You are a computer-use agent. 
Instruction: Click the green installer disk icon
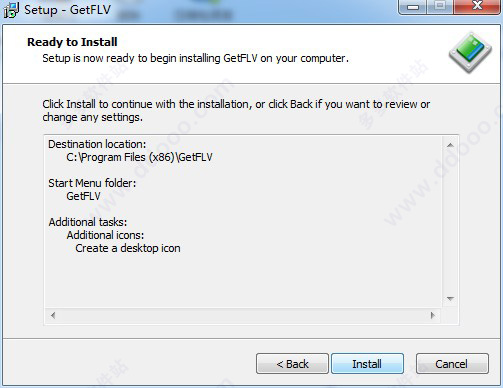click(470, 52)
